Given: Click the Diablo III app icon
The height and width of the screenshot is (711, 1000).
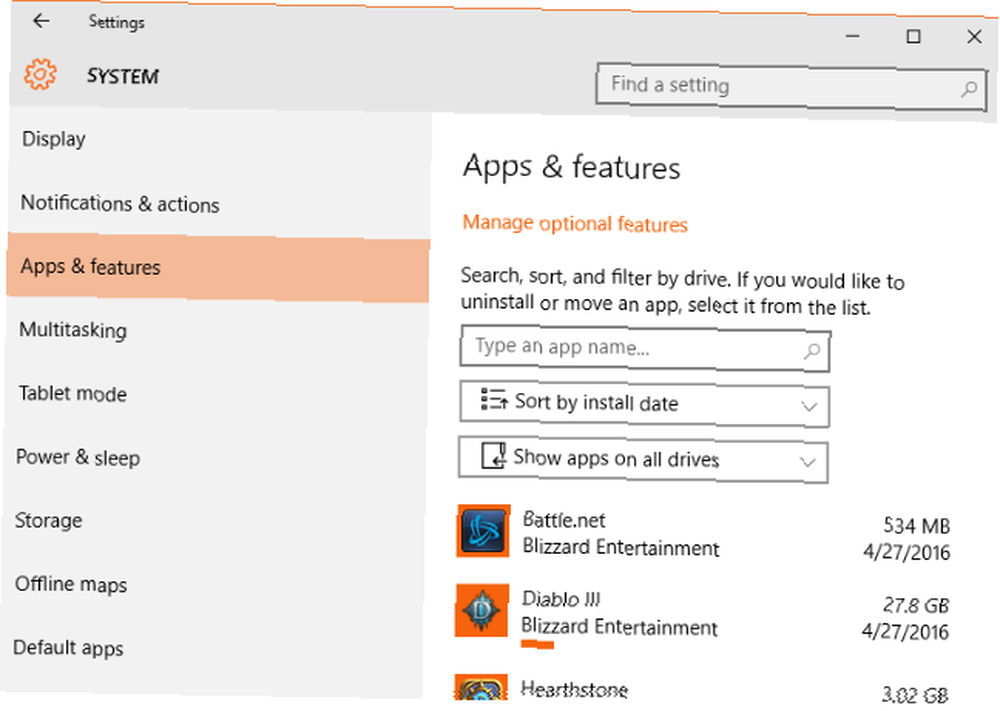Looking at the screenshot, I should click(x=482, y=610).
